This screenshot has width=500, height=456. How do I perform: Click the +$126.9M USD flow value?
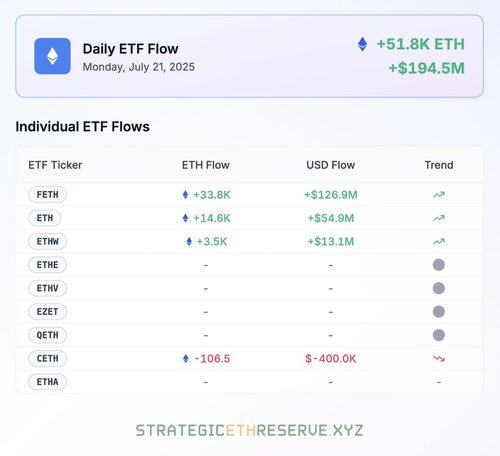[x=331, y=195]
